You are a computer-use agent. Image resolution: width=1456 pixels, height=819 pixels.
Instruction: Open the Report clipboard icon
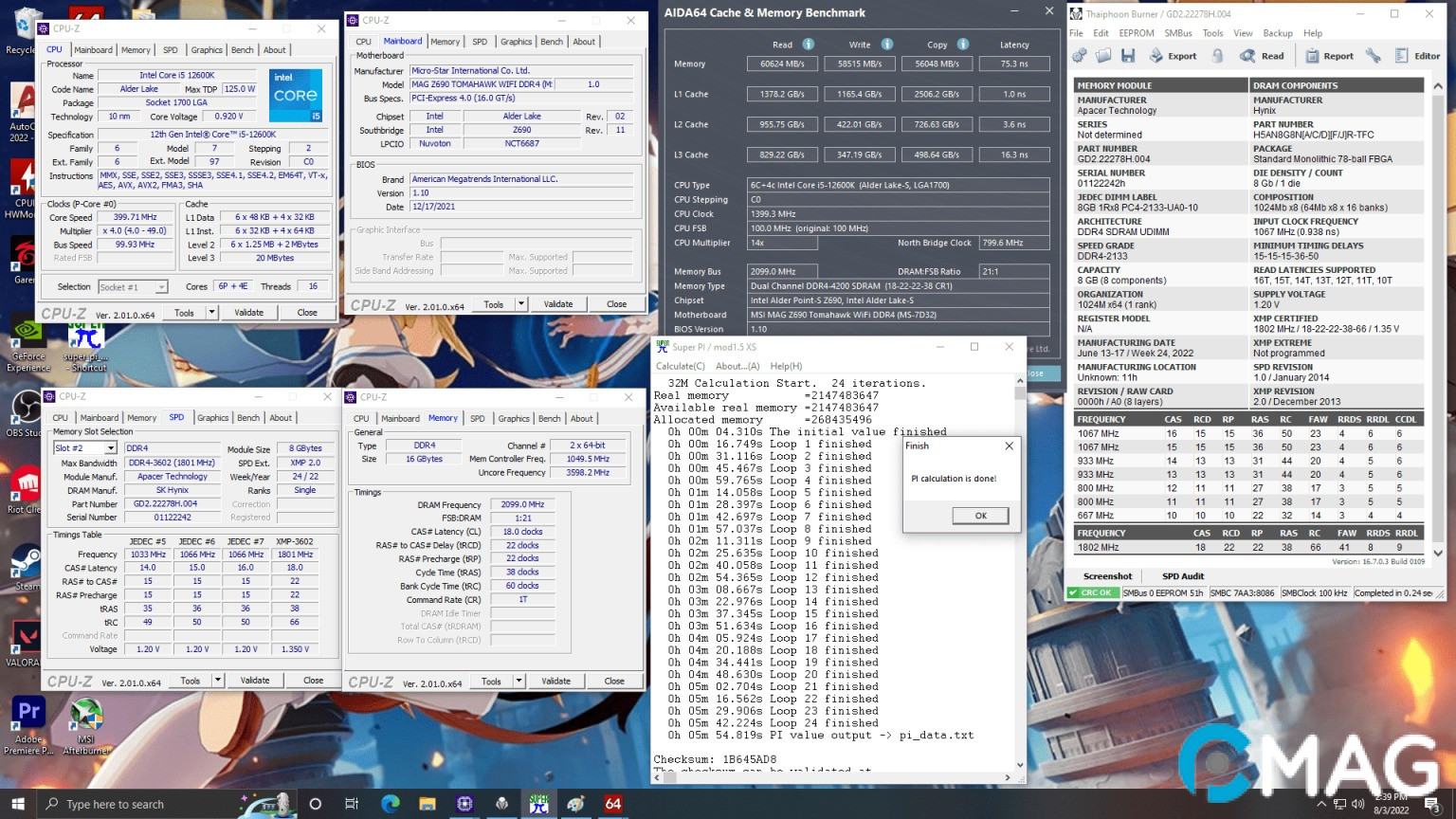click(x=1313, y=56)
